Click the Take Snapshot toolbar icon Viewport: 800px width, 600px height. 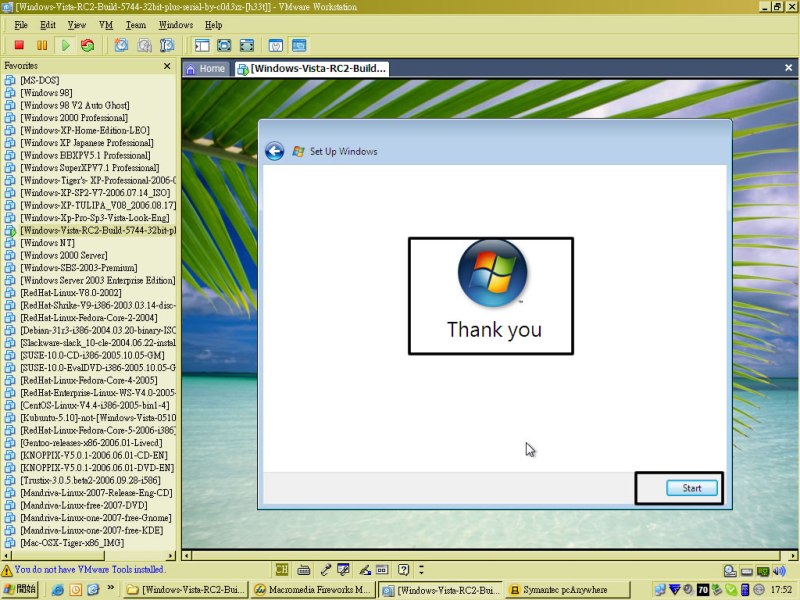[121, 45]
